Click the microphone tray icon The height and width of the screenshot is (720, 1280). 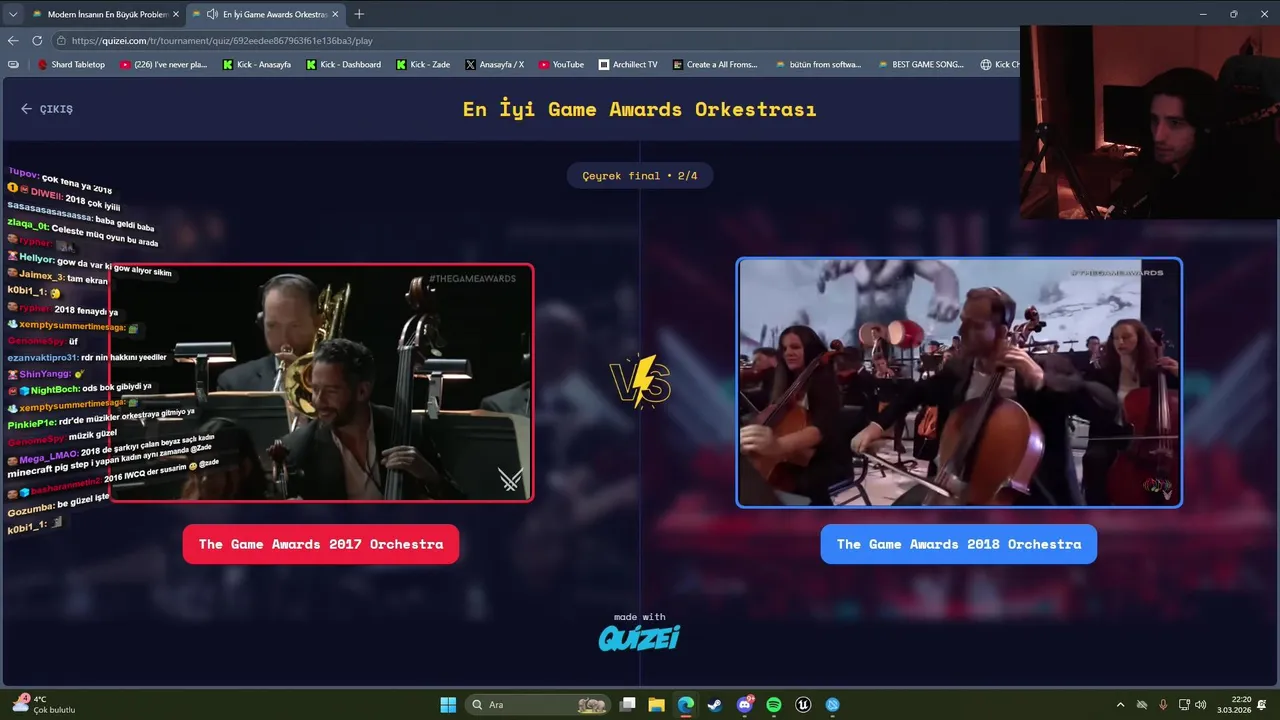(x=1163, y=705)
